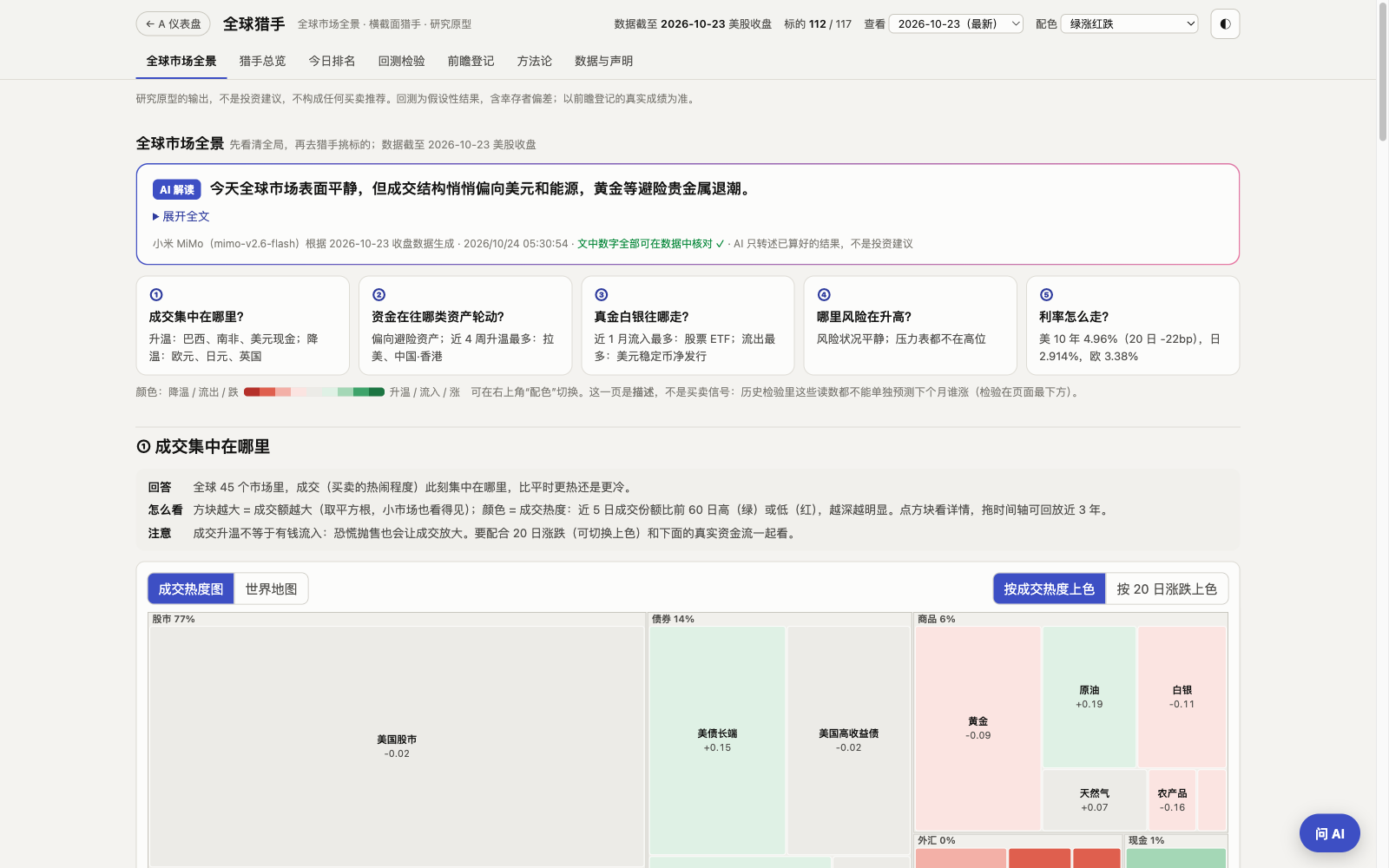Go to the 今日排名 tab

click(332, 61)
